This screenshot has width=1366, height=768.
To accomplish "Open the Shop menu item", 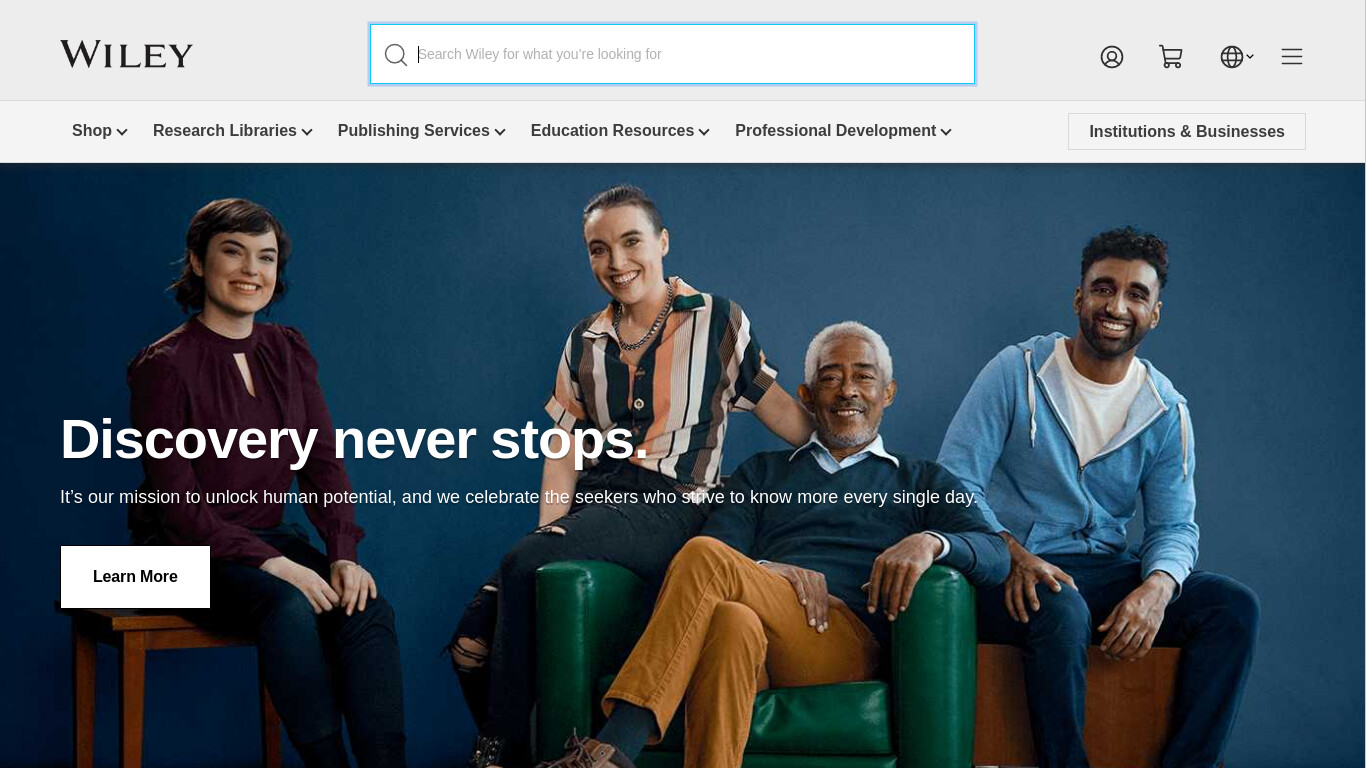I will [x=92, y=131].
